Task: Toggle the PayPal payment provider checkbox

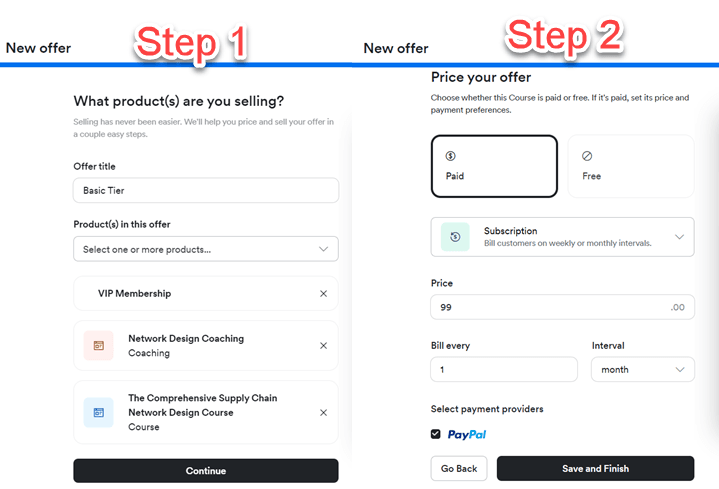Action: pyautogui.click(x=435, y=434)
